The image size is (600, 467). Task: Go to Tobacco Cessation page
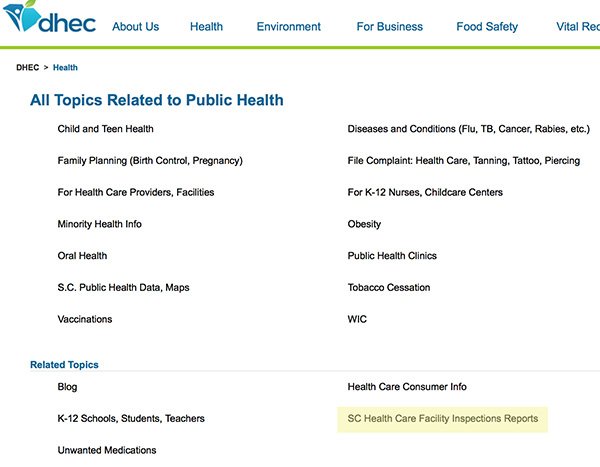pyautogui.click(x=389, y=288)
